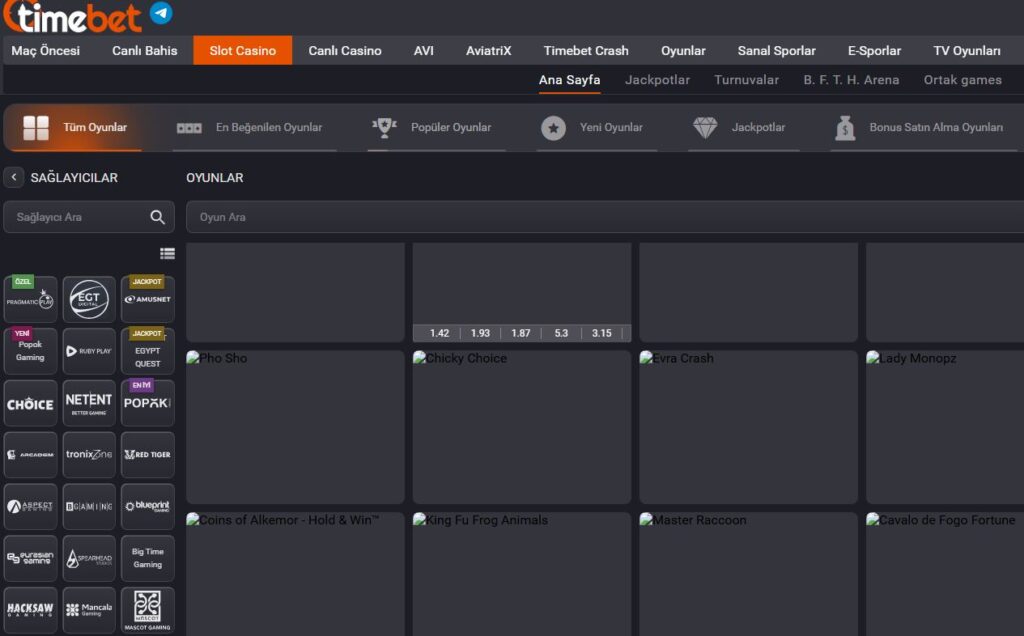Show En Beğenilen Oyunlar category
The image size is (1024, 636).
[x=255, y=128]
